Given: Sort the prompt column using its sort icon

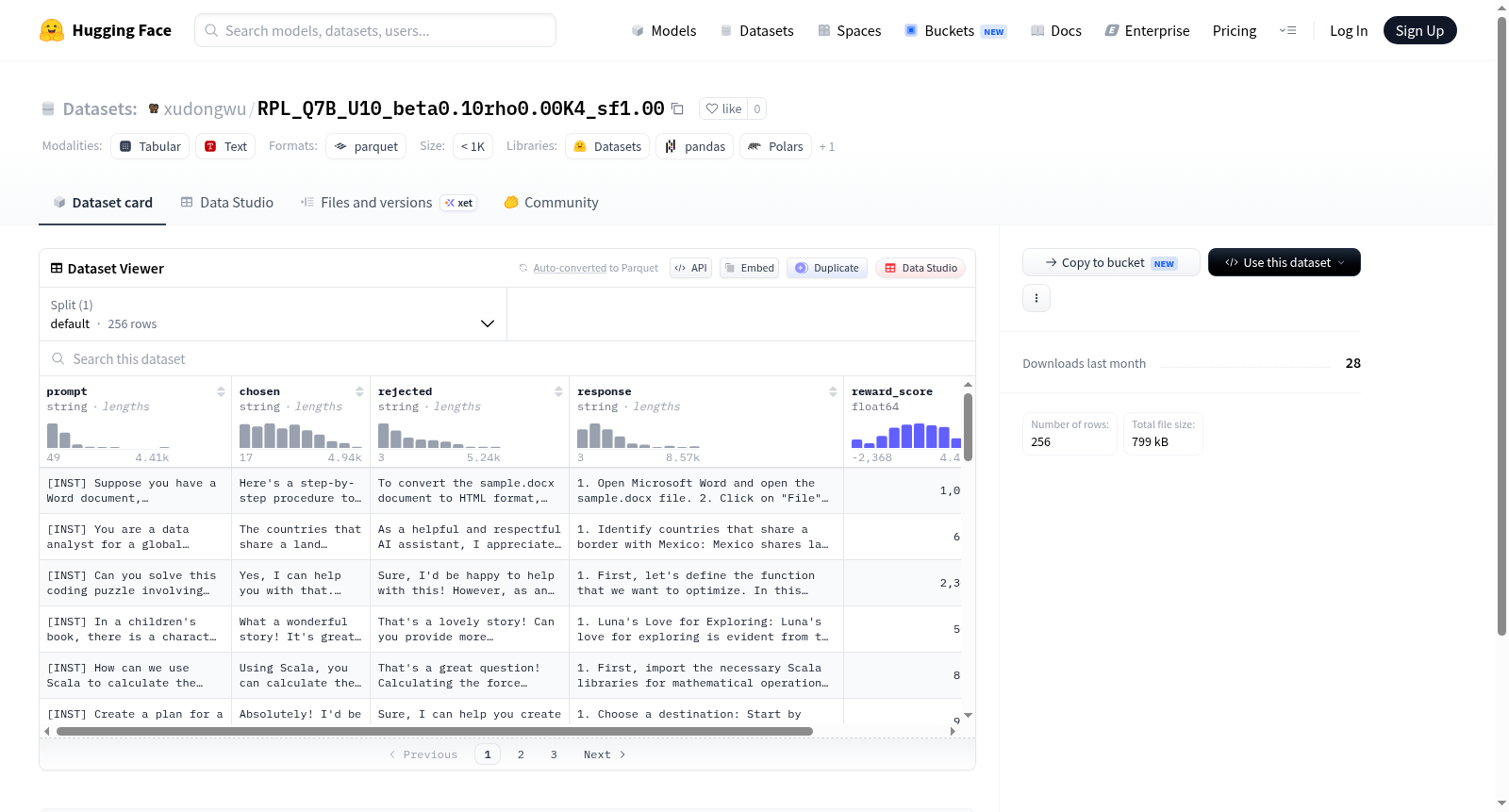Looking at the screenshot, I should point(221,391).
